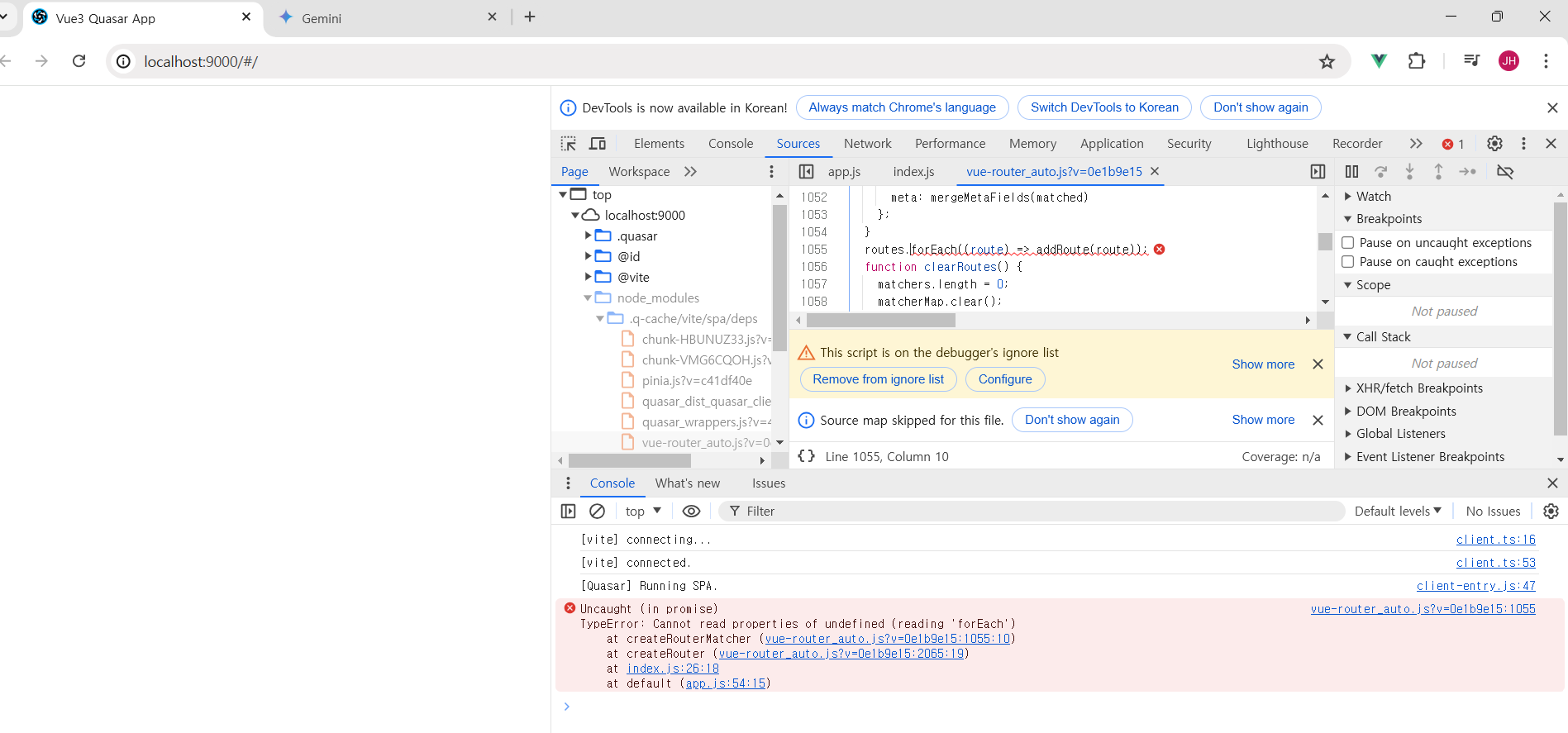The image size is (1568, 733).
Task: Click the step over next function icon
Action: pyautogui.click(x=1380, y=172)
